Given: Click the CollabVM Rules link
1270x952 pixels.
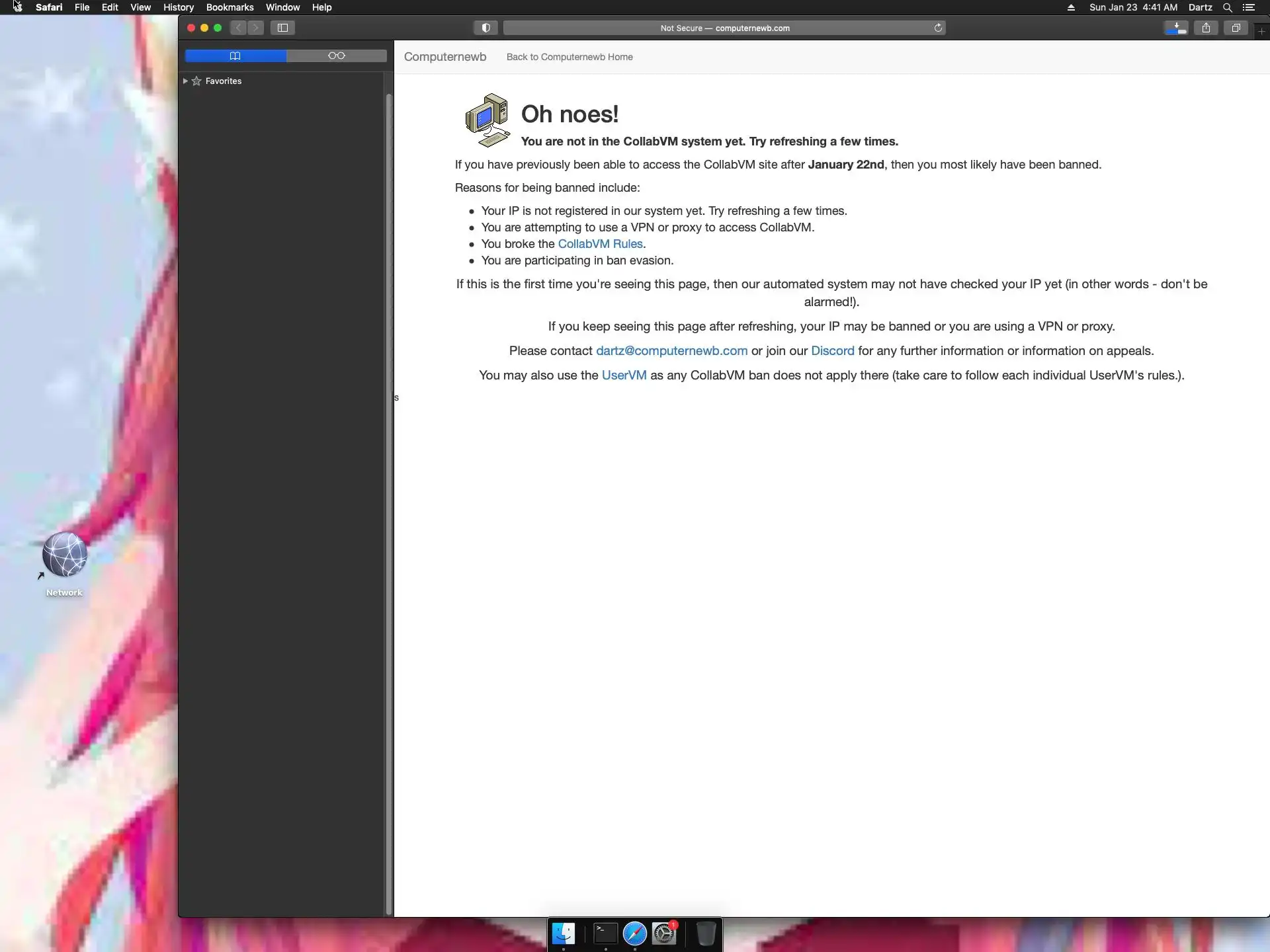Looking at the screenshot, I should click(600, 244).
